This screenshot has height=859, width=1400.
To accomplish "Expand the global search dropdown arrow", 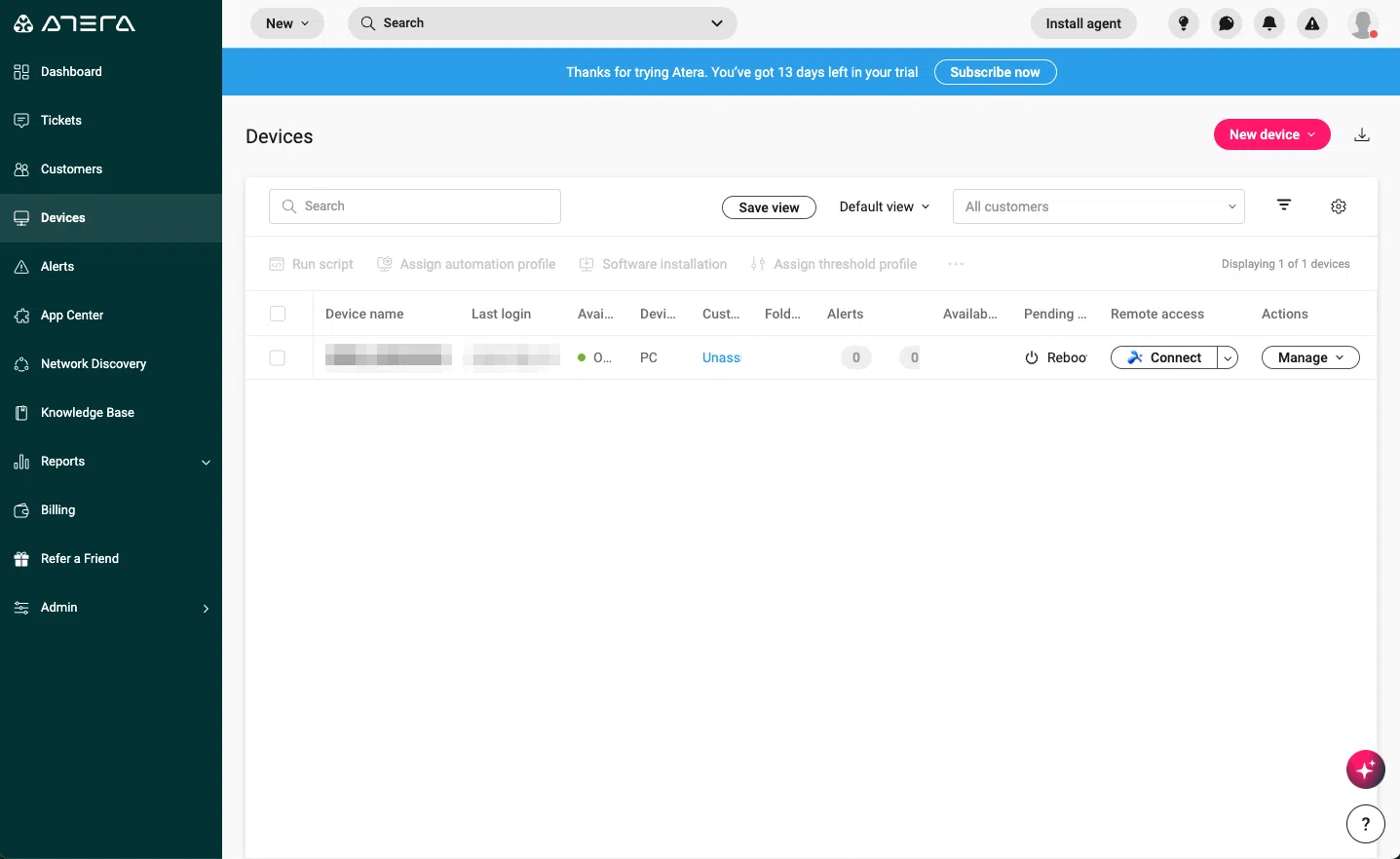I will click(x=717, y=23).
